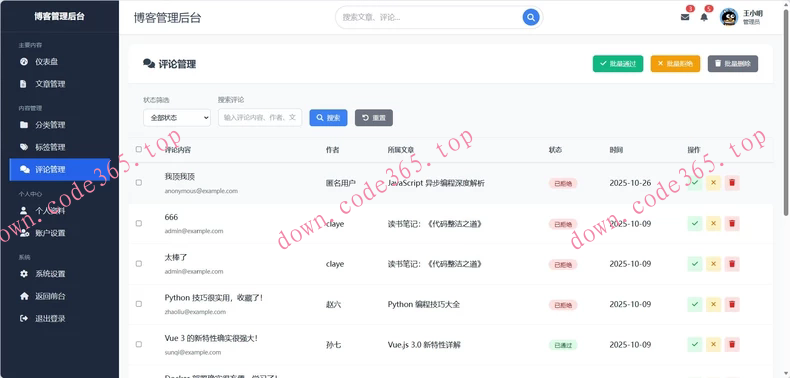790x378 pixels.
Task: Reject the Vue 3 comment by 孙七
Action: [x=713, y=345]
